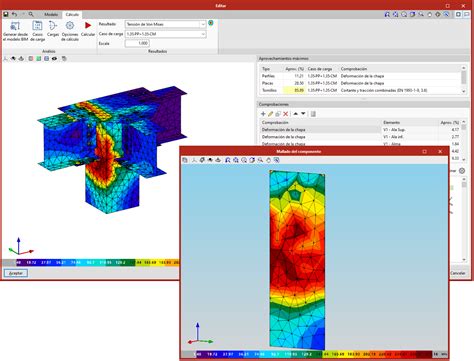The width and height of the screenshot is (474, 361).
Task: Toggle the blue display mode icon
Action: click(47, 59)
